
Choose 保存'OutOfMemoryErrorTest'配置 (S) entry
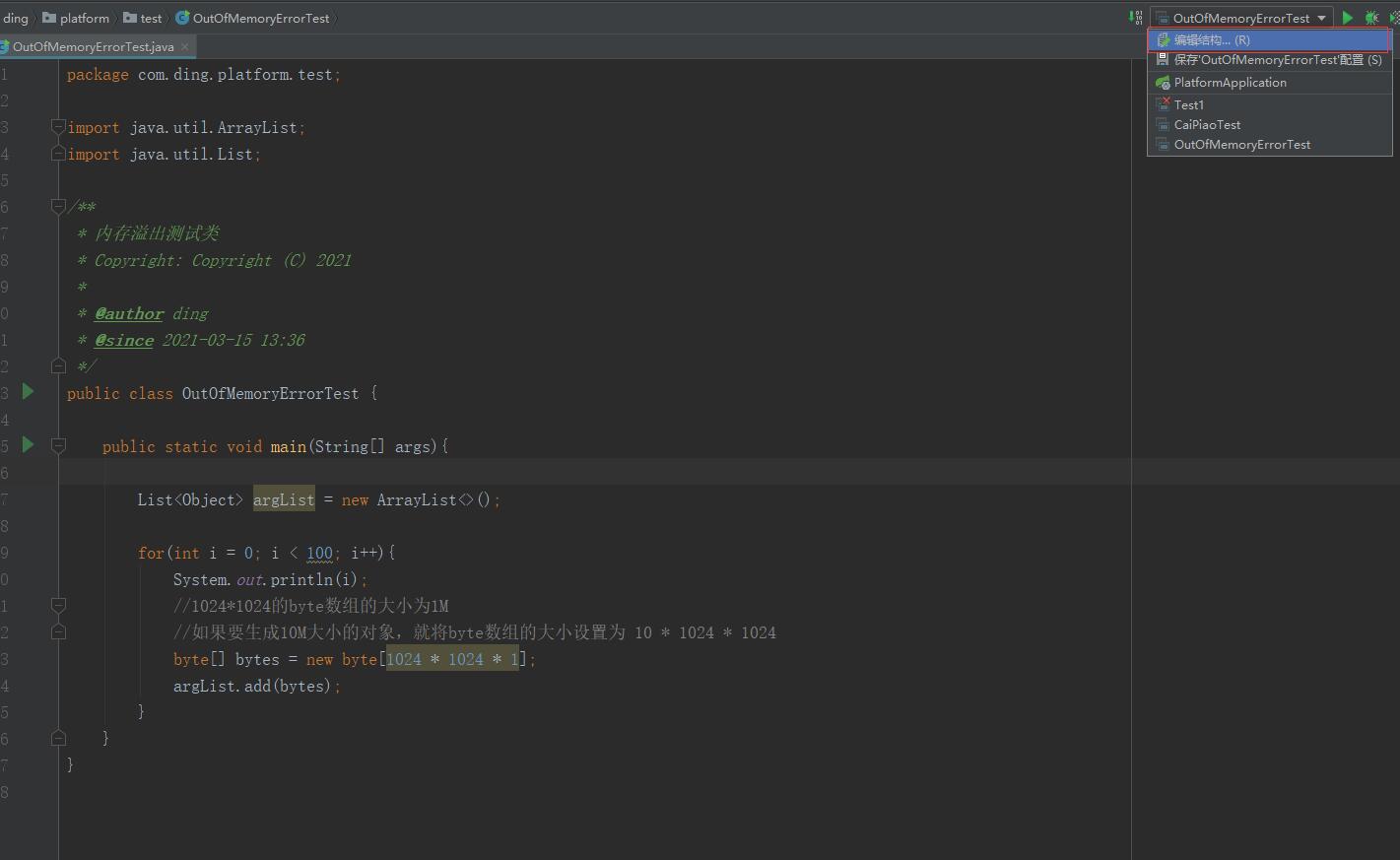click(x=1269, y=60)
